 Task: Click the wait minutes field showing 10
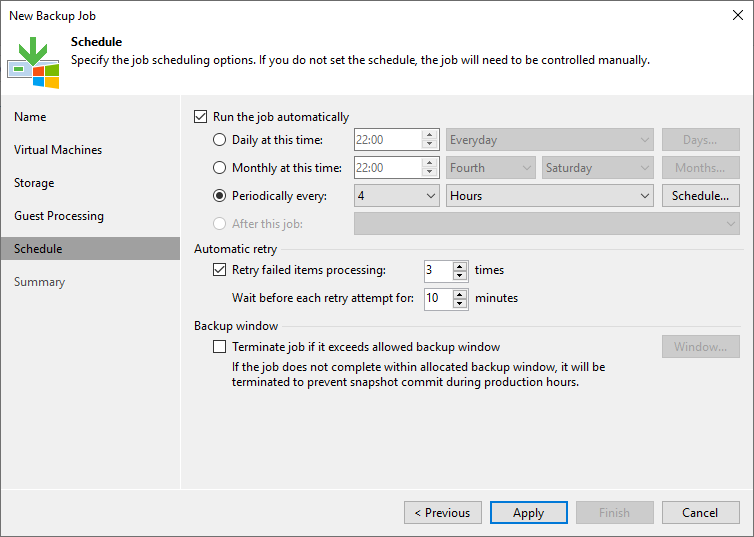coord(438,299)
